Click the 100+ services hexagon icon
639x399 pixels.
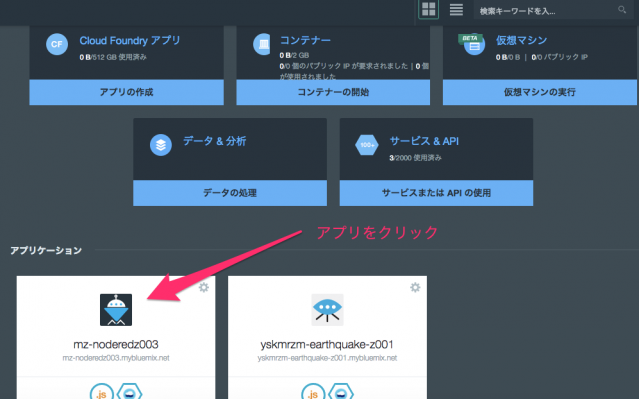367,145
